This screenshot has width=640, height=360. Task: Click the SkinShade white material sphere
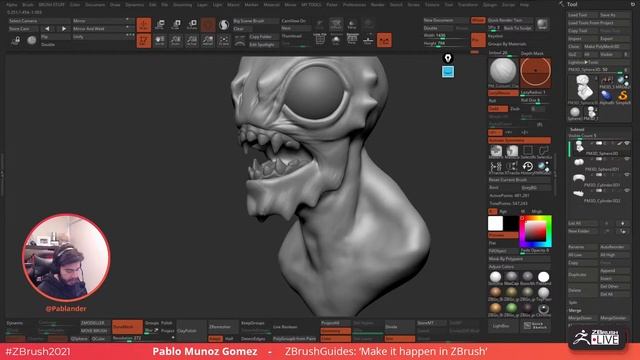496,277
